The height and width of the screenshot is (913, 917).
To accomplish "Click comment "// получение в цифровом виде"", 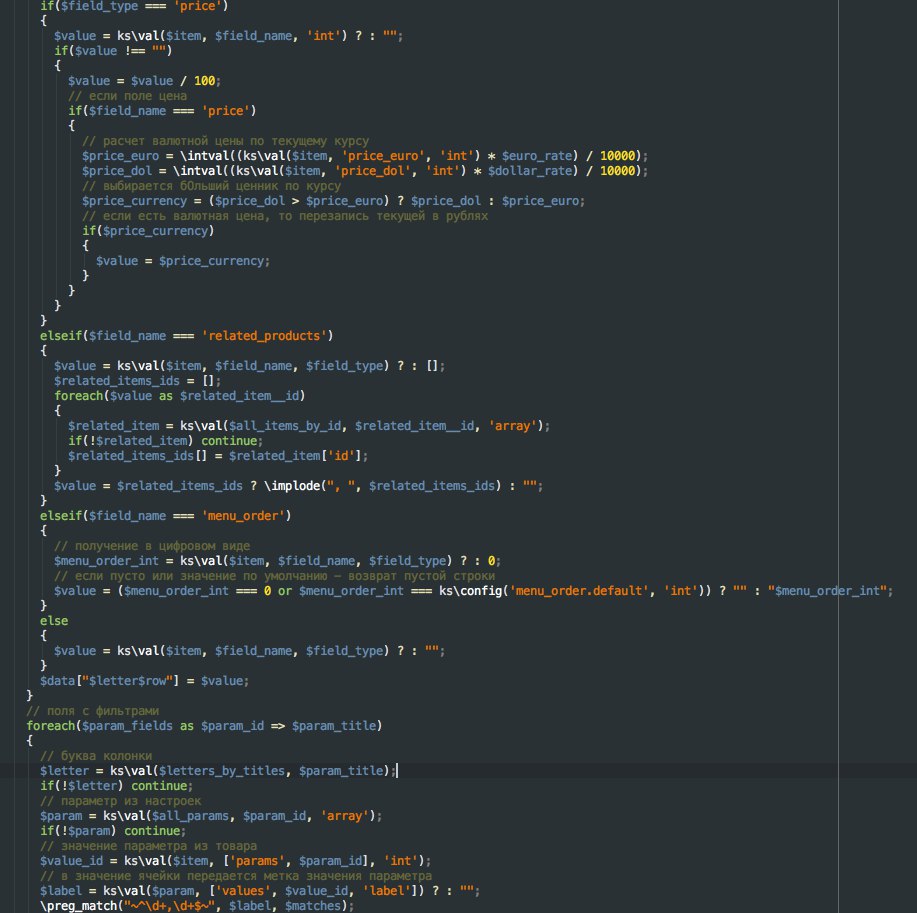I will coord(152,546).
